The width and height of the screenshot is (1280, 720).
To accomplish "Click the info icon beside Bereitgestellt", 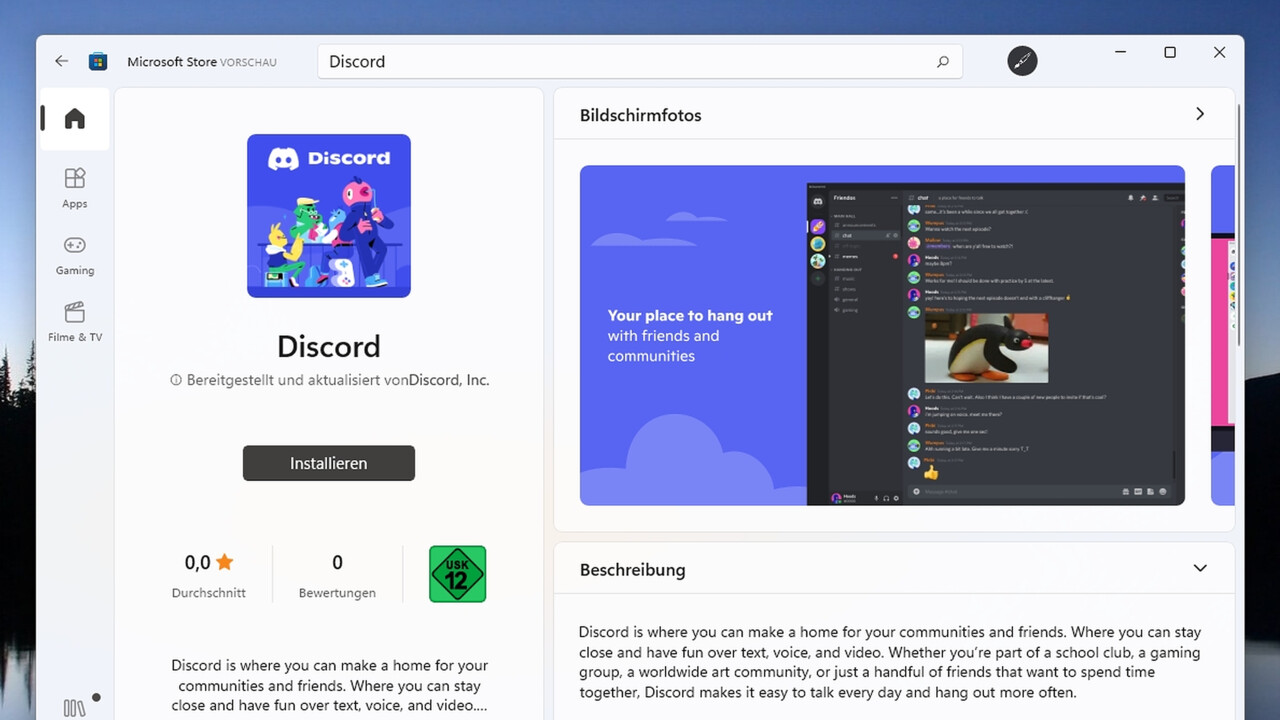I will (x=176, y=380).
